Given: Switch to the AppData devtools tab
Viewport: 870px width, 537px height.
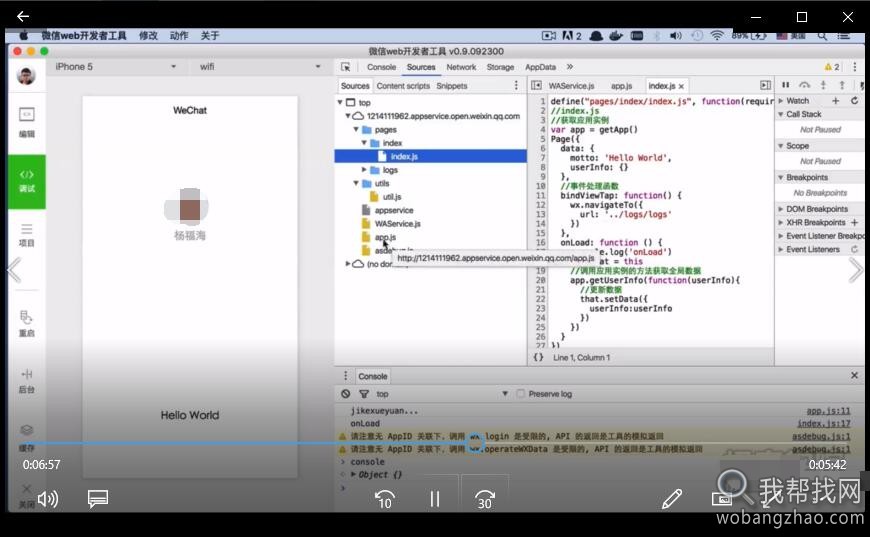Looking at the screenshot, I should point(540,67).
